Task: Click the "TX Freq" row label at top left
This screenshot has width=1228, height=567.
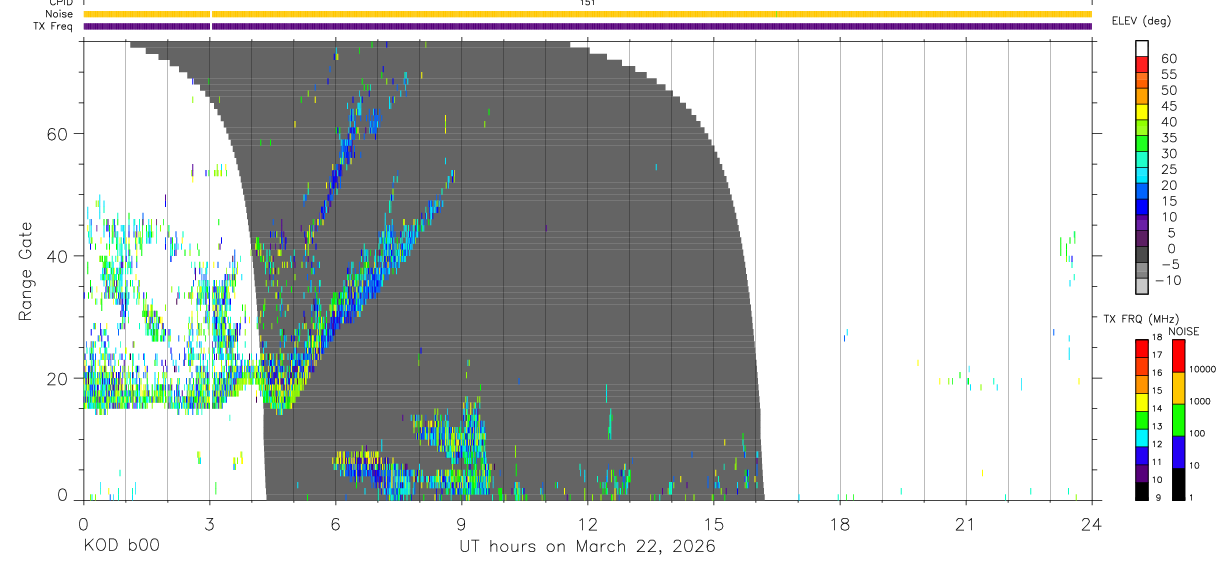Action: (54, 26)
